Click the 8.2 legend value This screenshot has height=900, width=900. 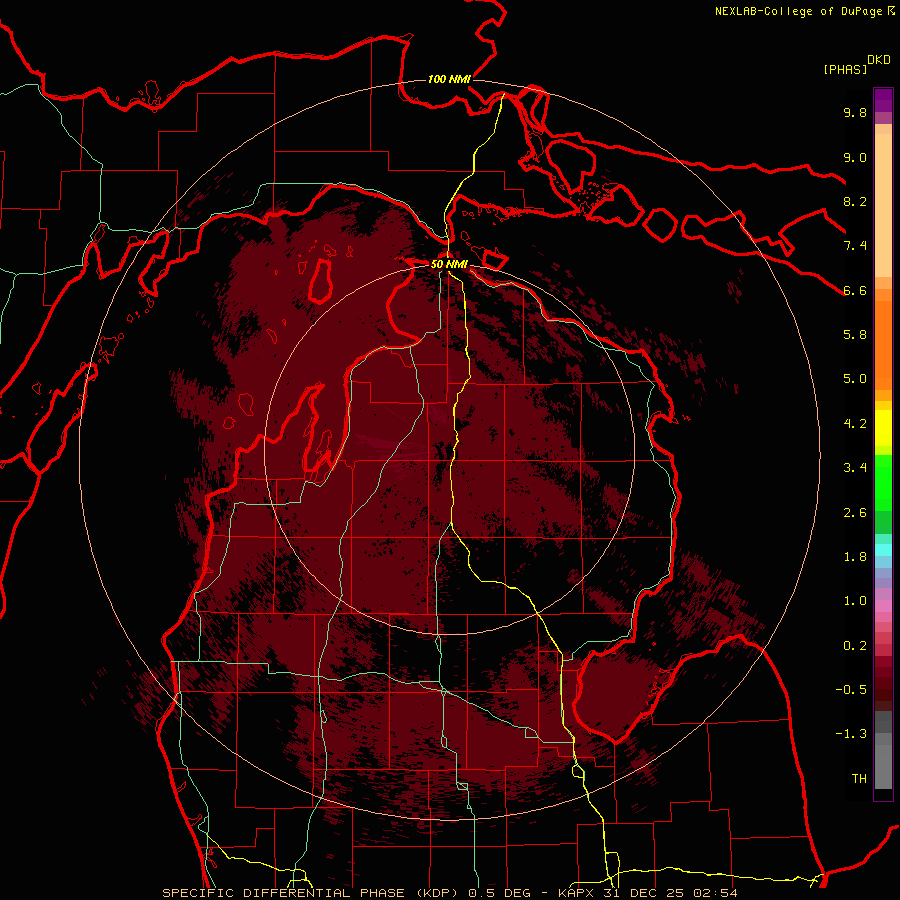point(855,201)
